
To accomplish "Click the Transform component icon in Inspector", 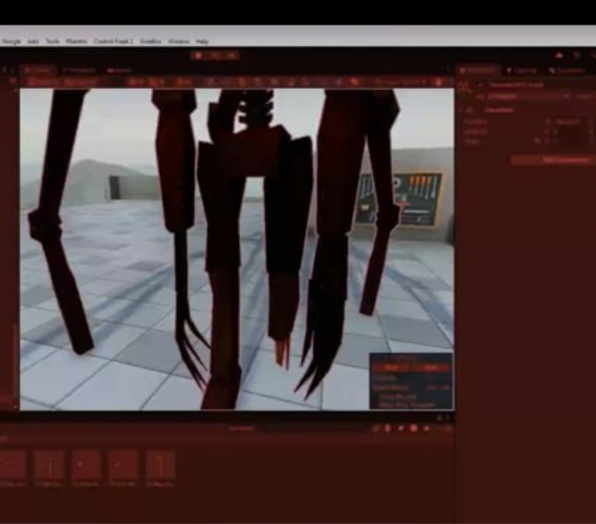I will point(470,110).
